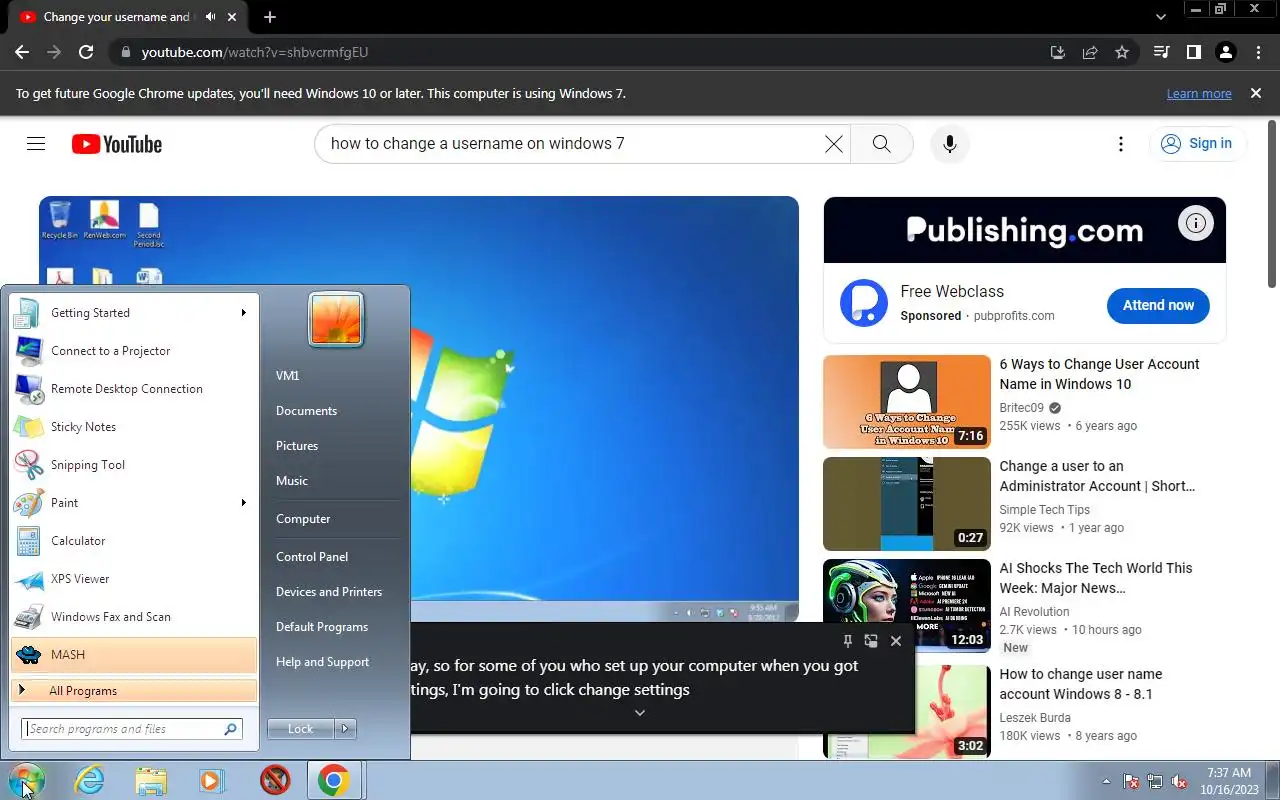1280x800 pixels.
Task: Open ad info icon on Publishing.com
Action: (1195, 223)
